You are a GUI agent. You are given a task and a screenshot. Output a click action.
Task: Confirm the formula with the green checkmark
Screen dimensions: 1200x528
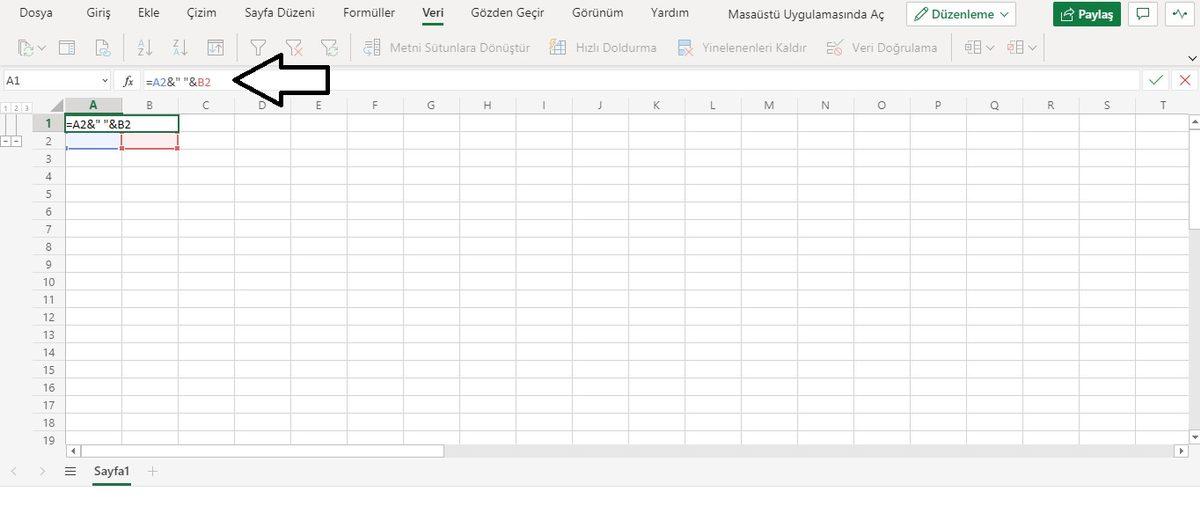coord(1156,80)
